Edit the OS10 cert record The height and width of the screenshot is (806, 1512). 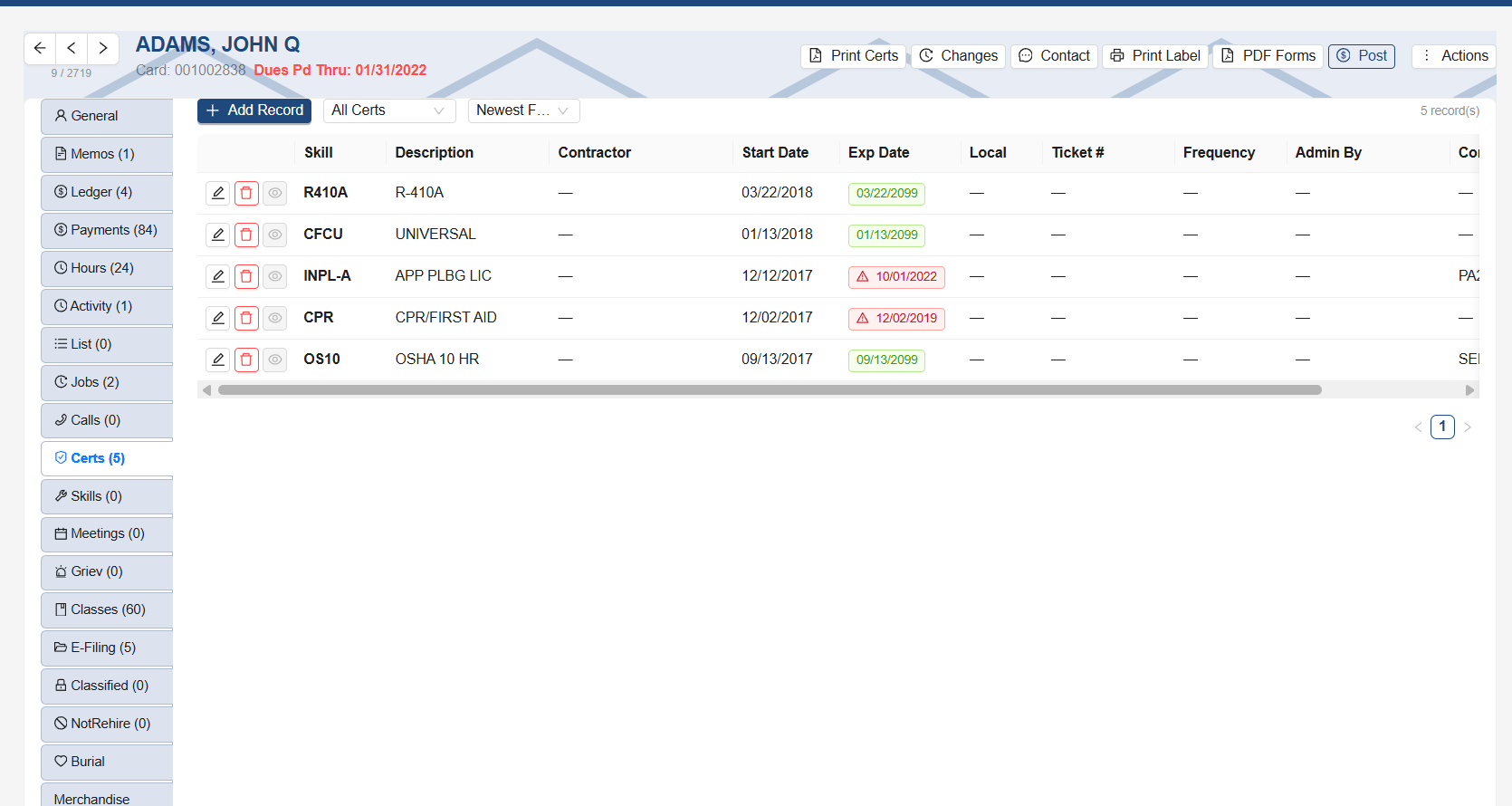(x=218, y=360)
